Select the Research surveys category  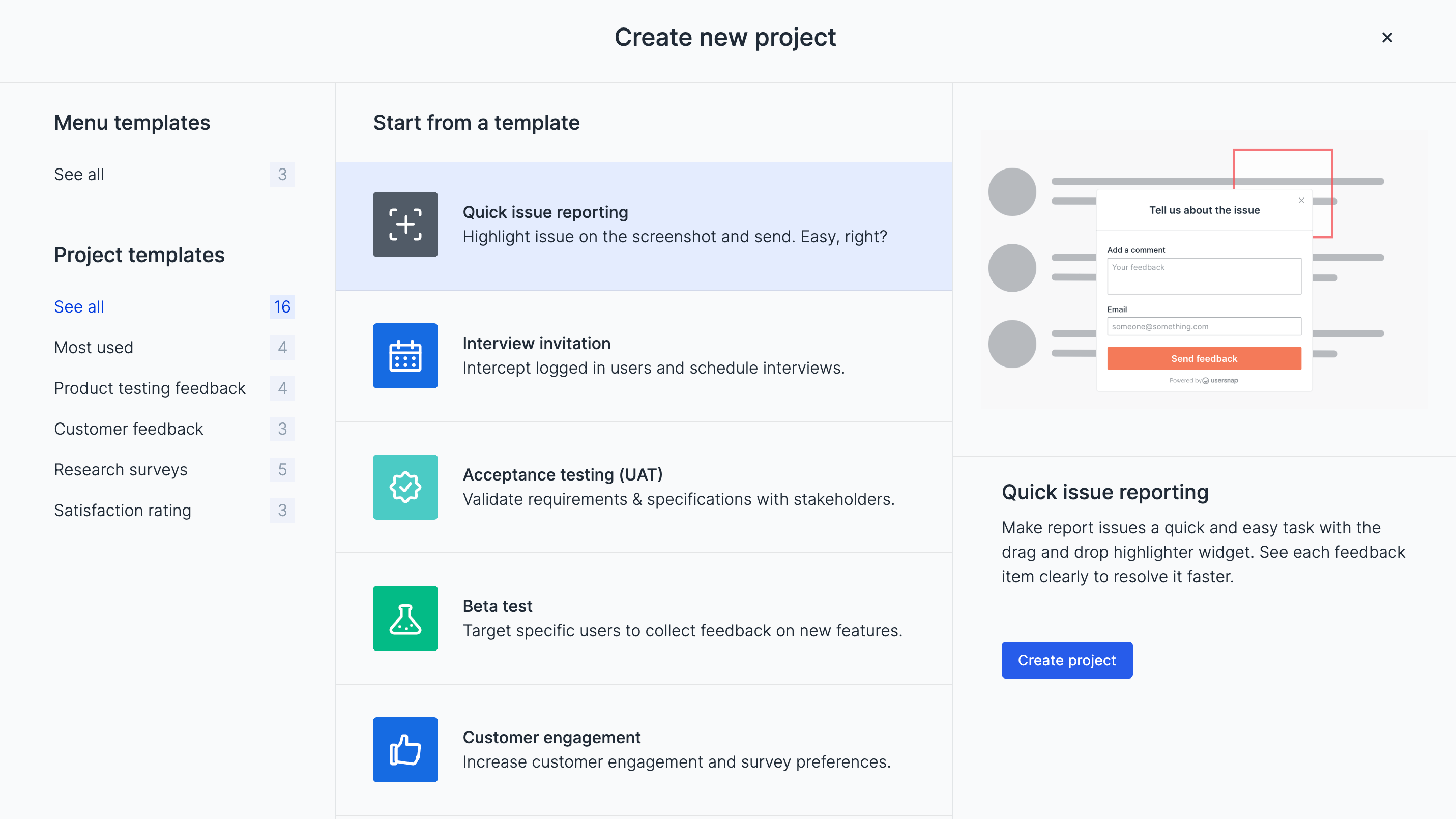tap(121, 469)
